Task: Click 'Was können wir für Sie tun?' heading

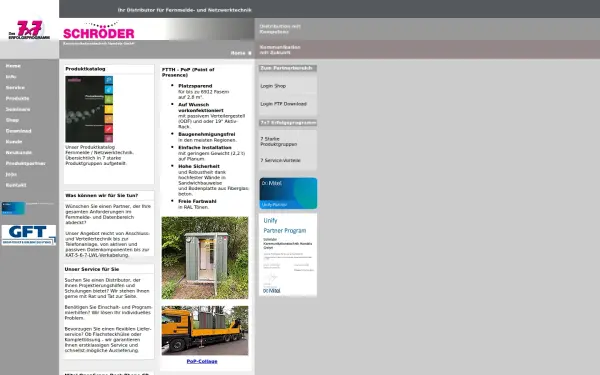Action: 102,196
